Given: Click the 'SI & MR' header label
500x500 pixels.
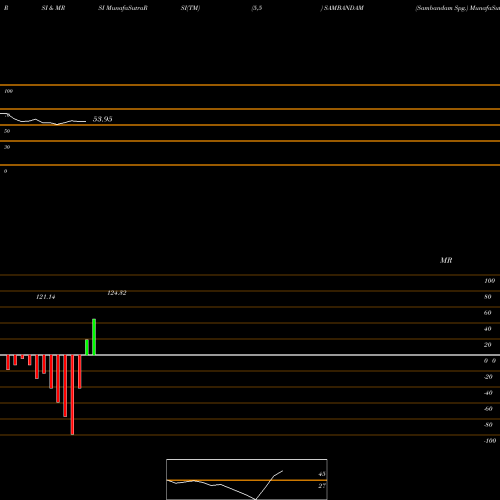Looking at the screenshot, I should tap(53, 8).
